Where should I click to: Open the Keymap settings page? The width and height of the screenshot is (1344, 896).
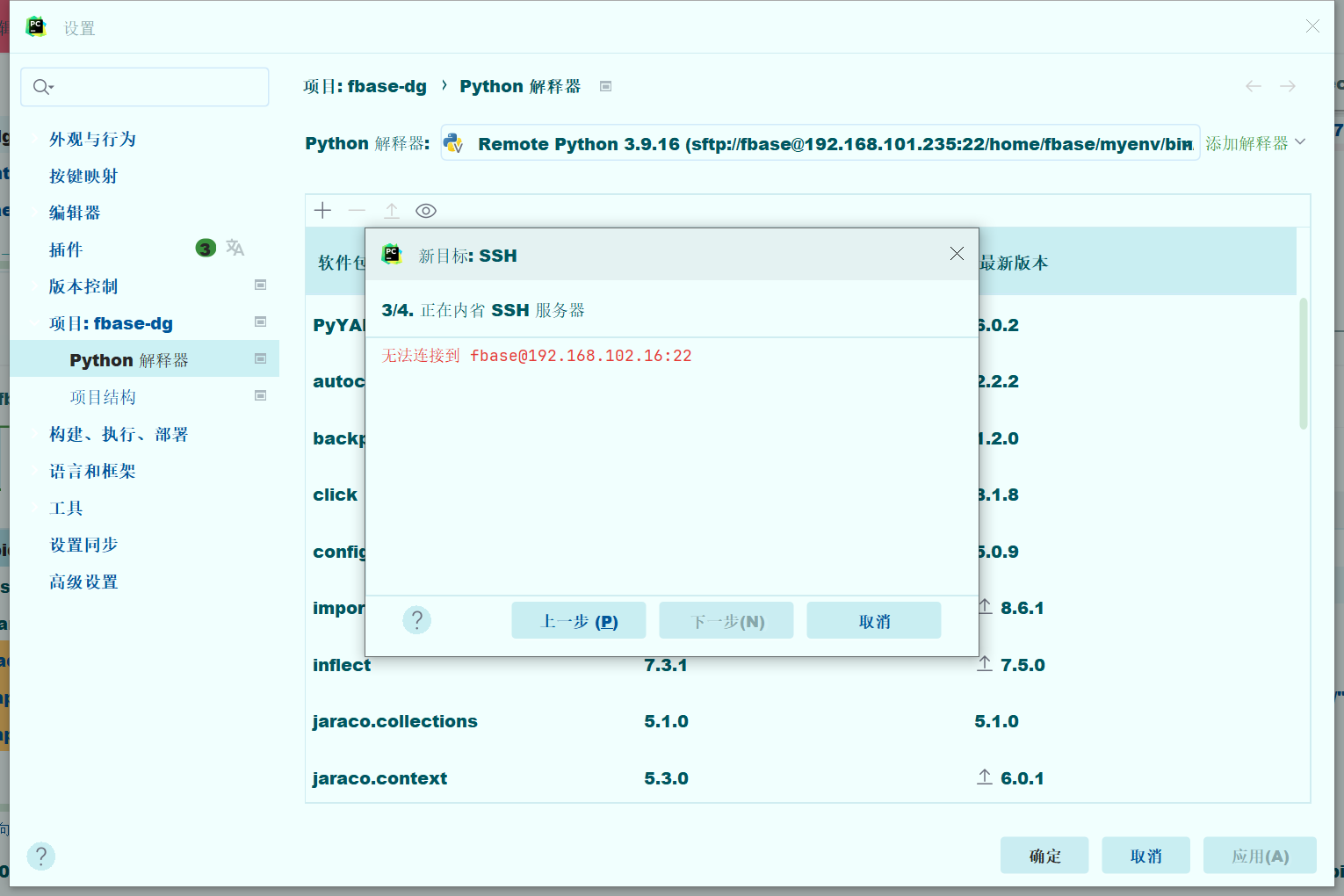point(83,176)
